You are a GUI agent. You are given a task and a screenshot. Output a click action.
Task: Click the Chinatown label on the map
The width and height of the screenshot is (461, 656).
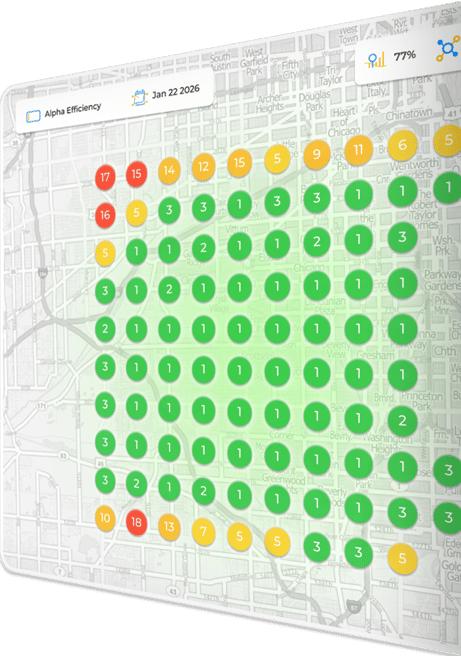click(409, 114)
